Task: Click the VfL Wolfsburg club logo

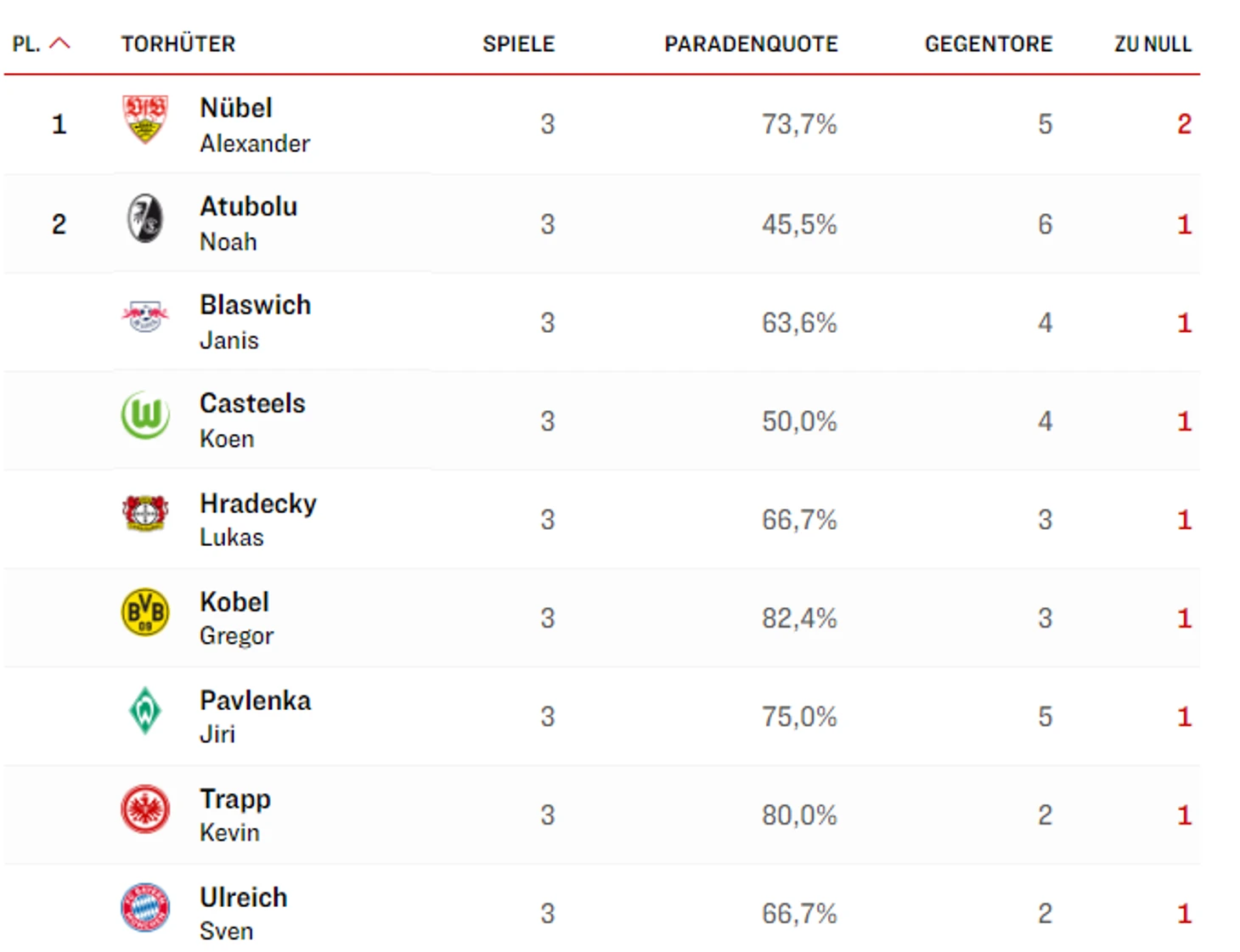Action: (145, 415)
